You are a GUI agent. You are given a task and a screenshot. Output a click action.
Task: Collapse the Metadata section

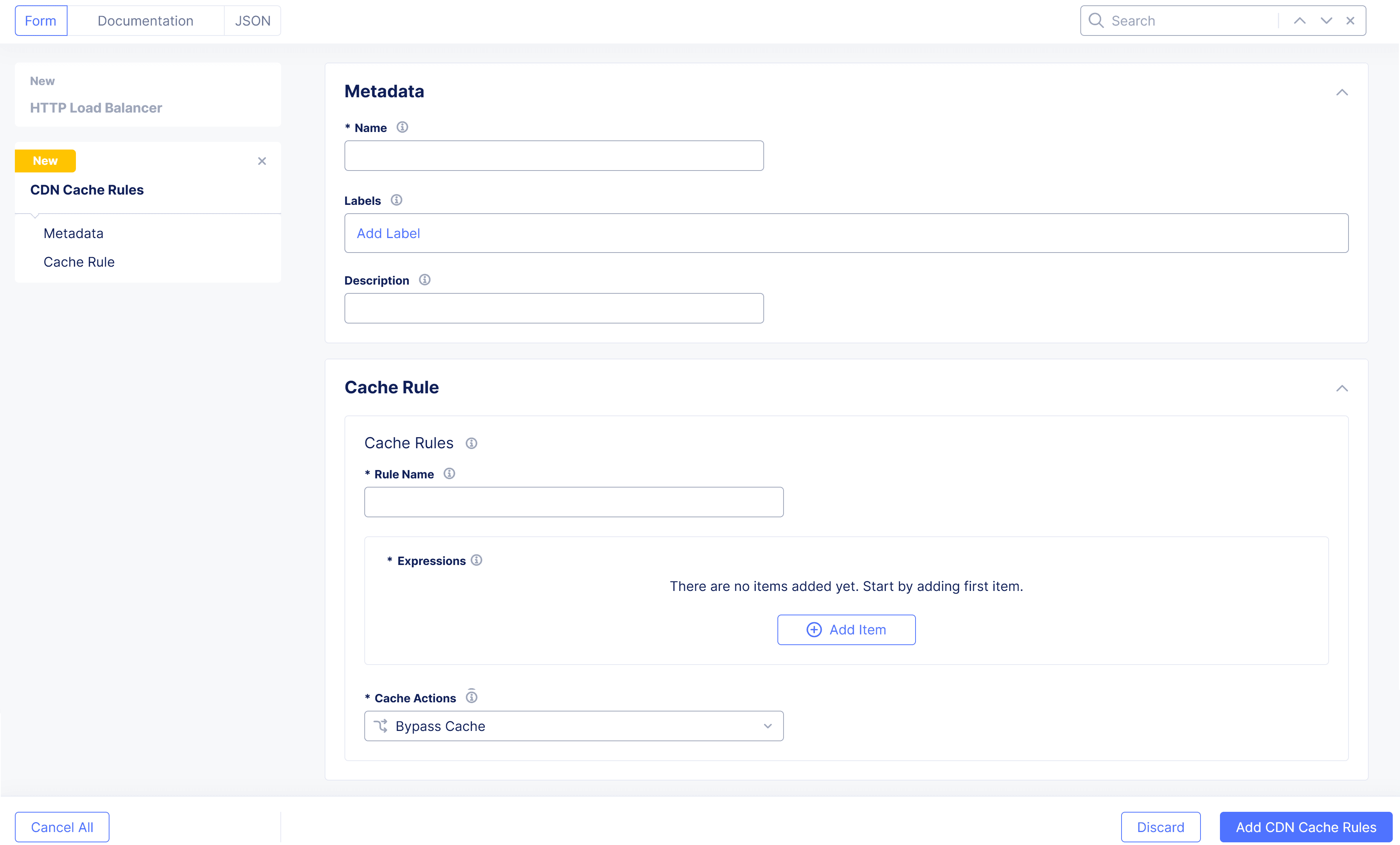pos(1343,92)
